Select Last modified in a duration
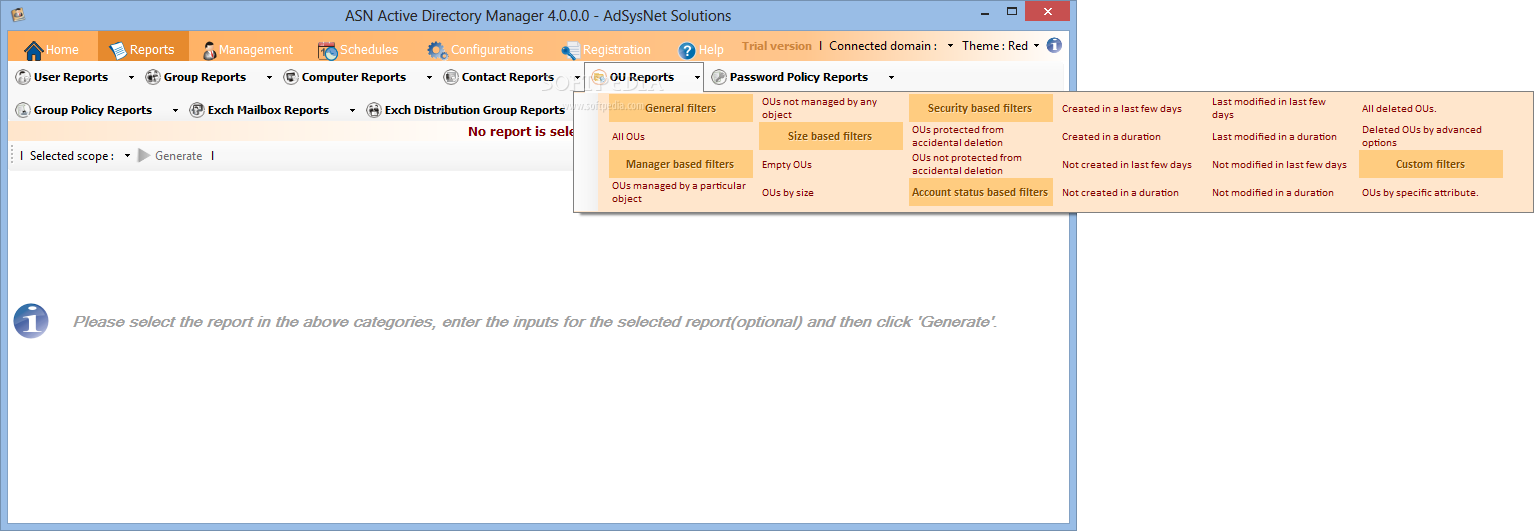1534x531 pixels. 1274,136
